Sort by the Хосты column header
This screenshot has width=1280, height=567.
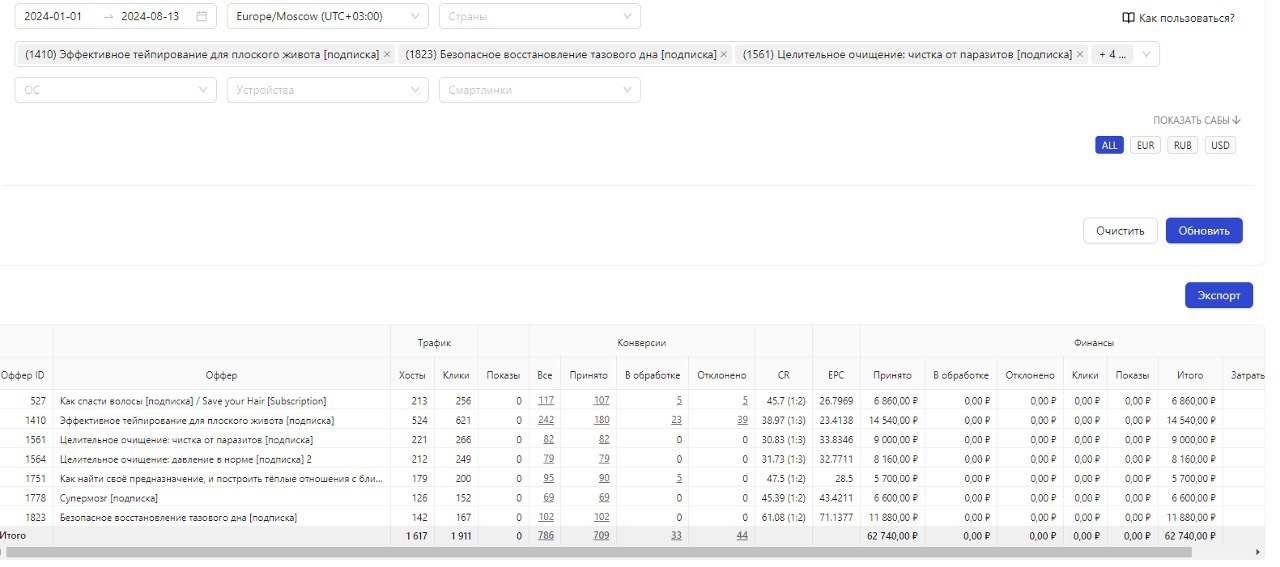412,375
